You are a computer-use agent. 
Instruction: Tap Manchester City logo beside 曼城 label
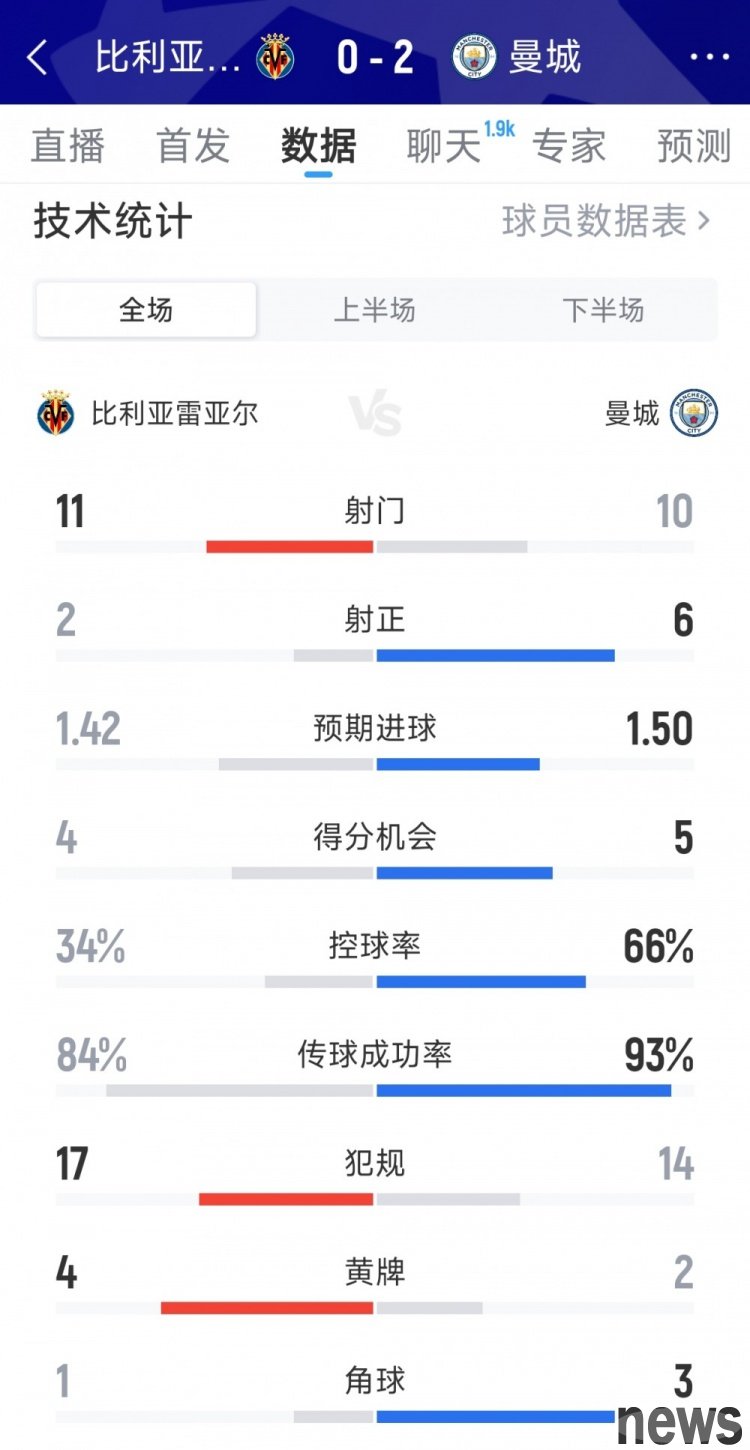pos(694,413)
